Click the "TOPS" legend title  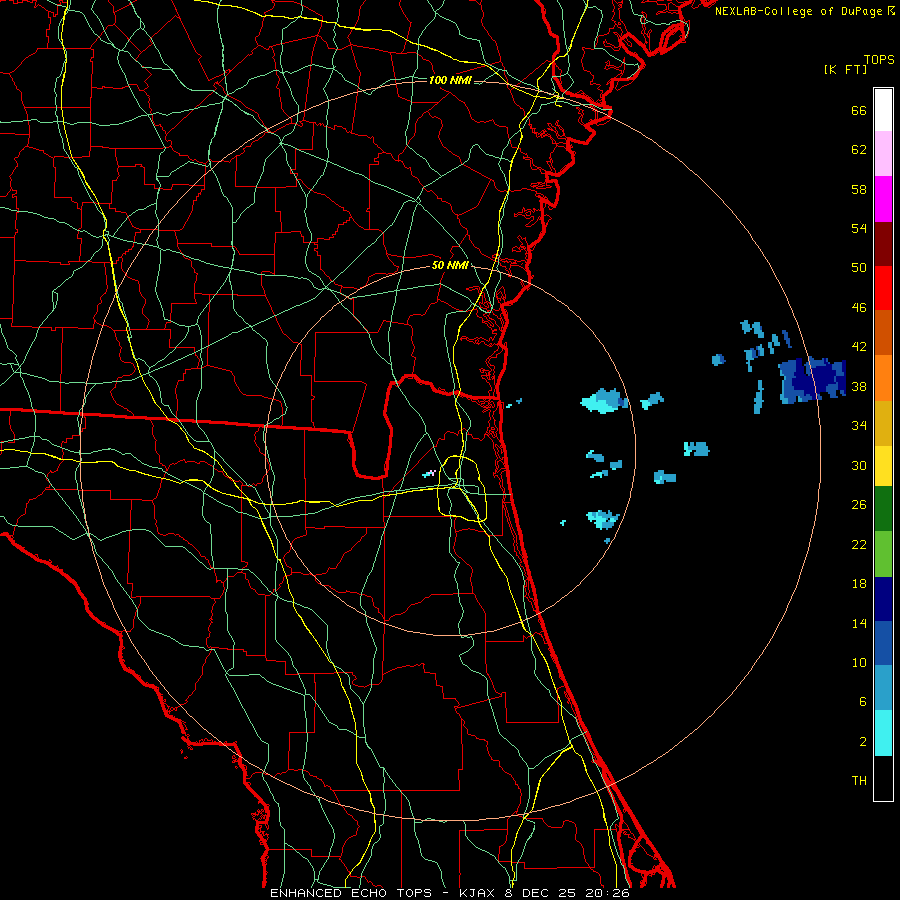(879, 60)
